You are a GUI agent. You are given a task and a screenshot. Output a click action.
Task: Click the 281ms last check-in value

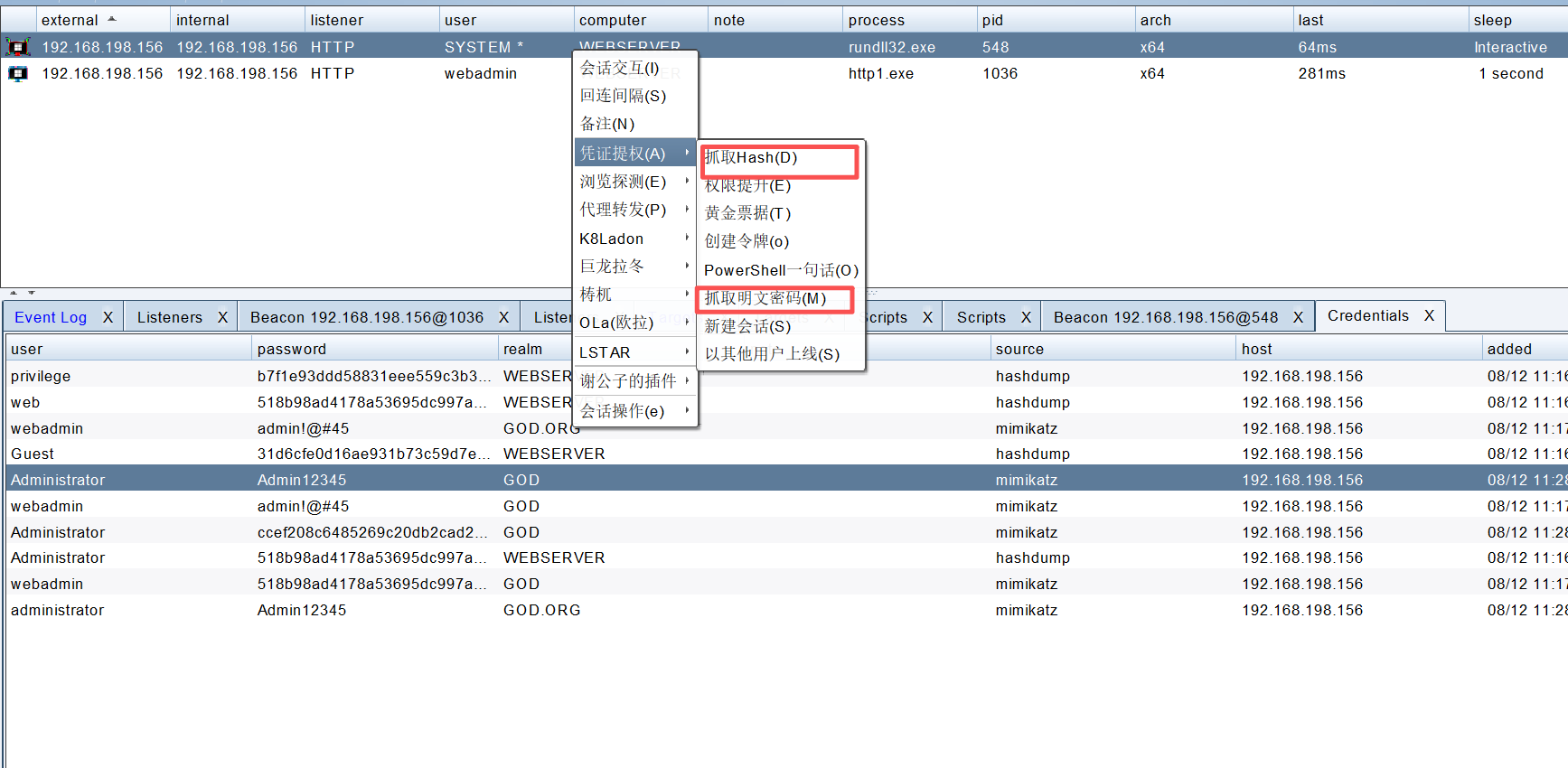tap(1322, 73)
